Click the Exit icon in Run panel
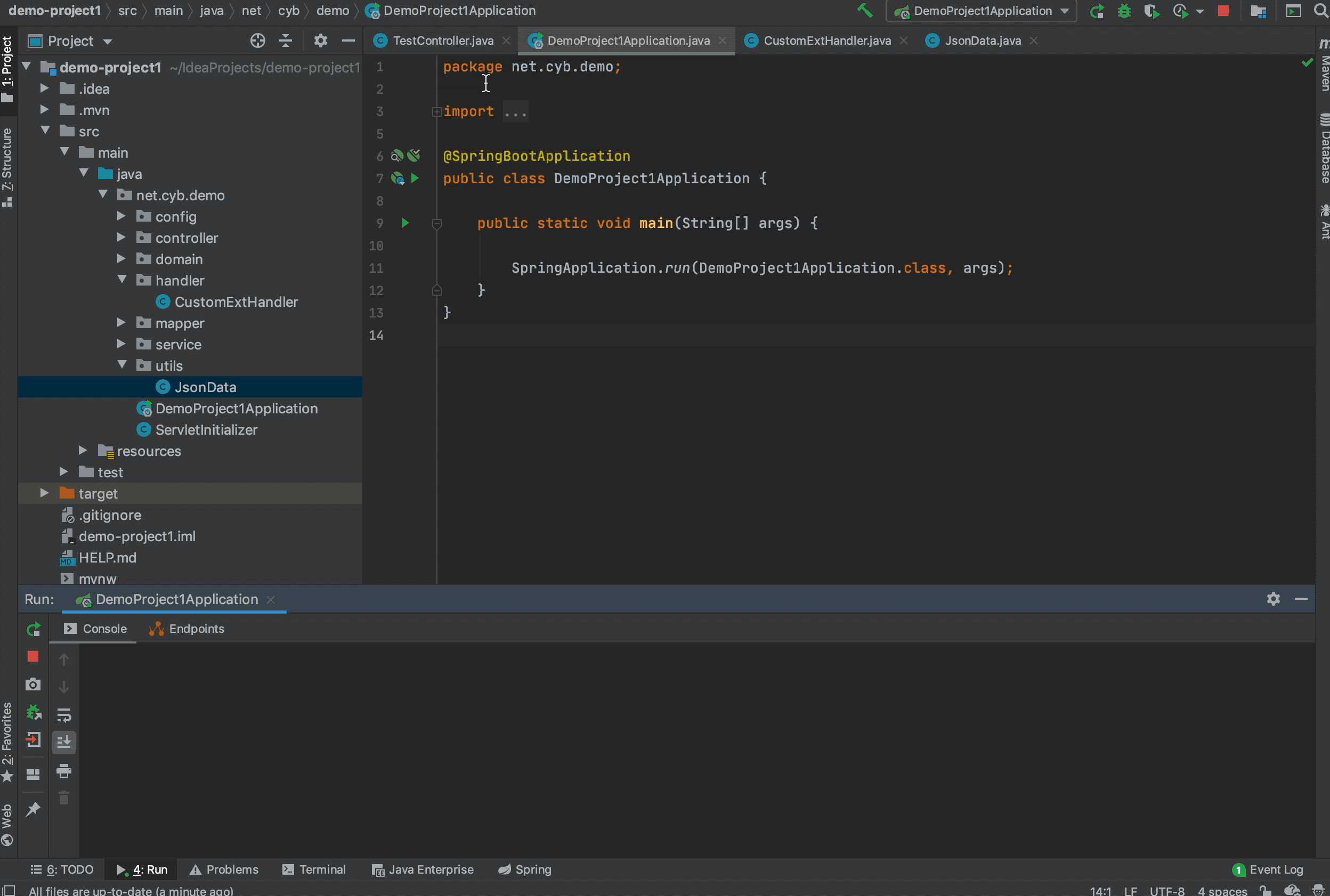Viewport: 1330px width, 896px height. coord(33,740)
